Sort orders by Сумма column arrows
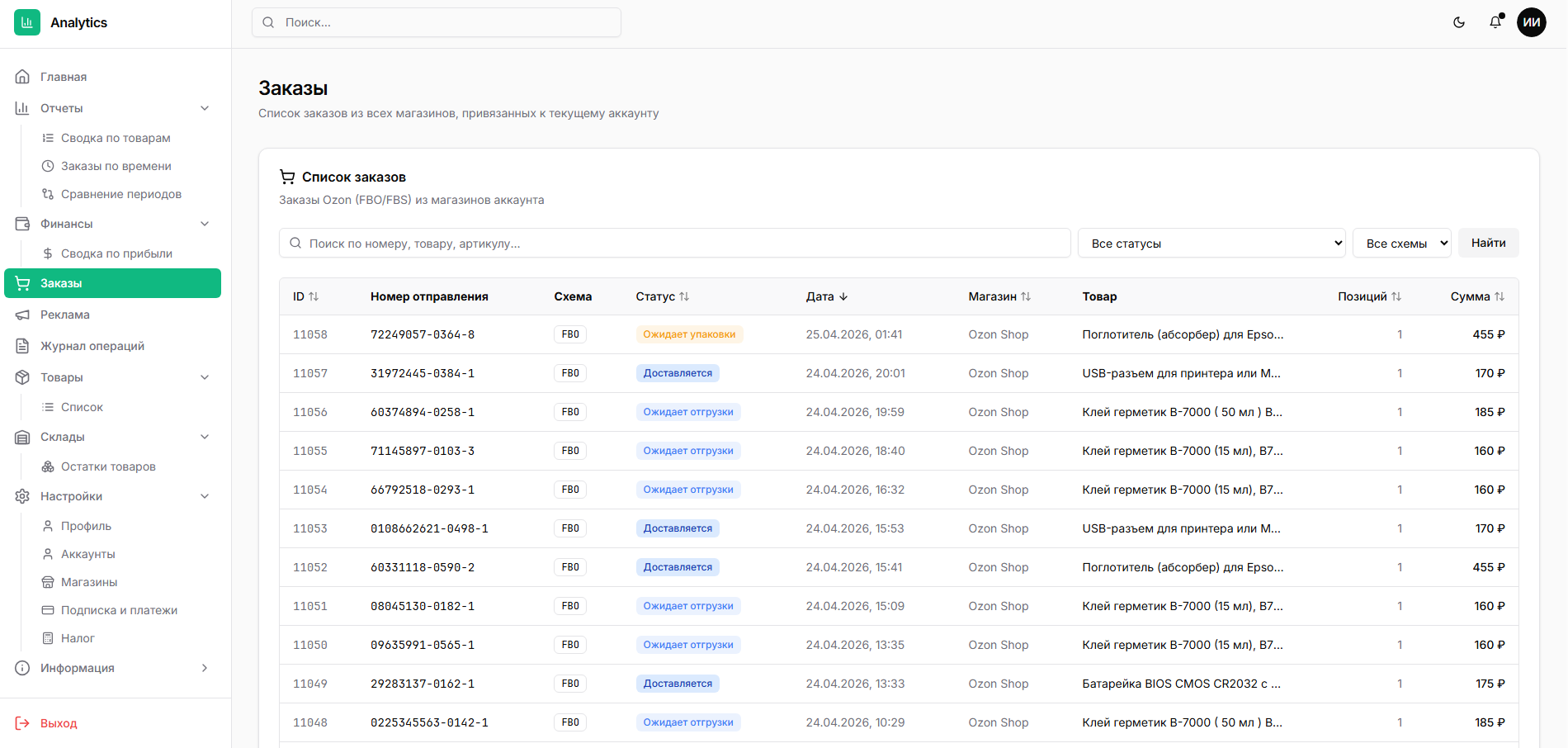Viewport: 1568px width, 748px height. click(1500, 296)
